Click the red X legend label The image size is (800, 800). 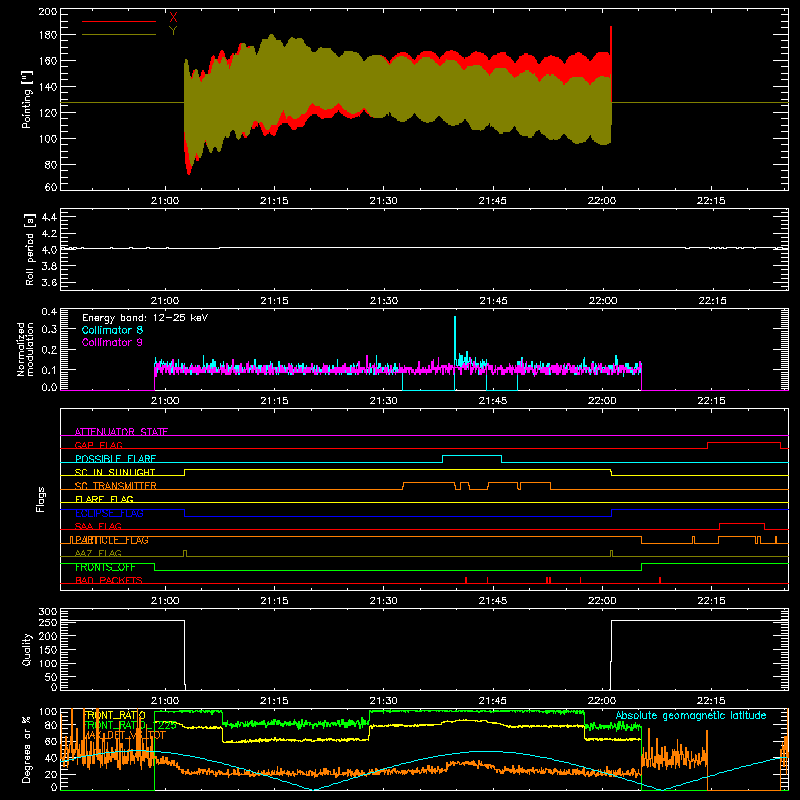click(173, 18)
